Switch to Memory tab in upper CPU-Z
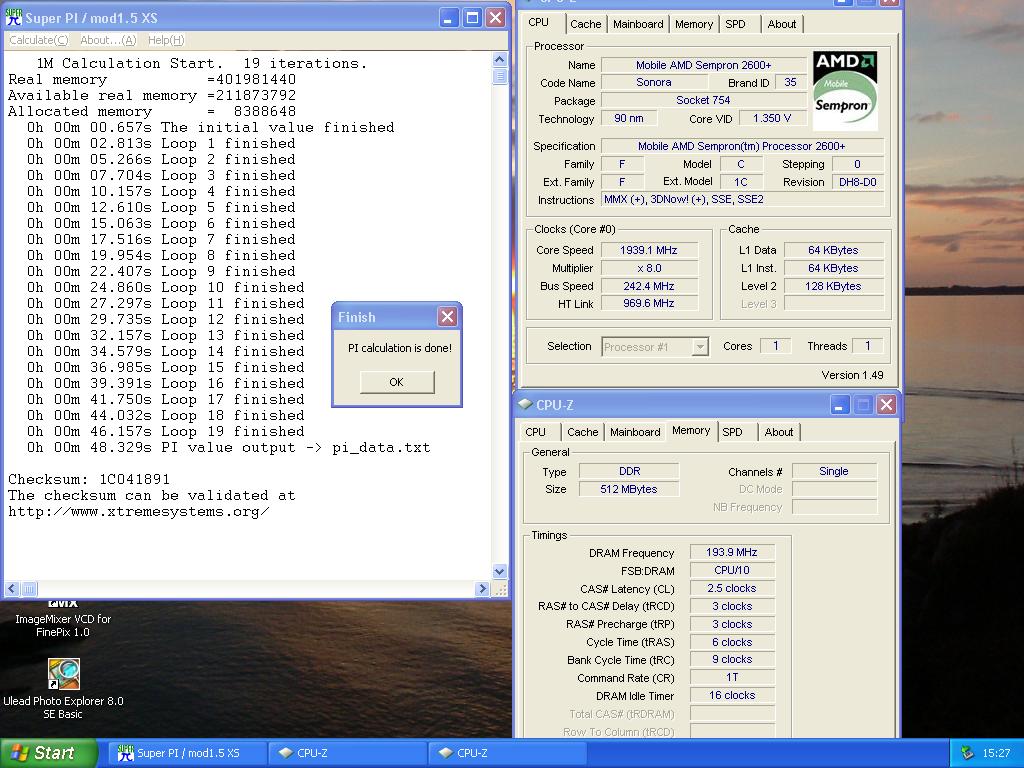Image resolution: width=1024 pixels, height=768 pixels. pyautogui.click(x=694, y=24)
